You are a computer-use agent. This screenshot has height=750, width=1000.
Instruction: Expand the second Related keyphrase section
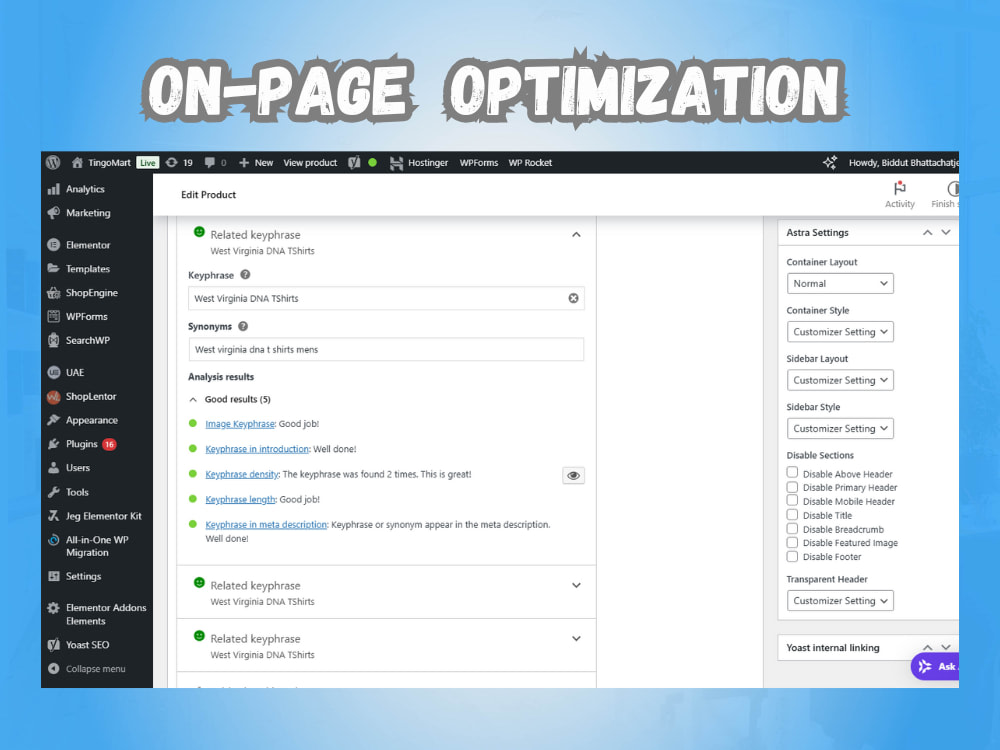tap(577, 585)
